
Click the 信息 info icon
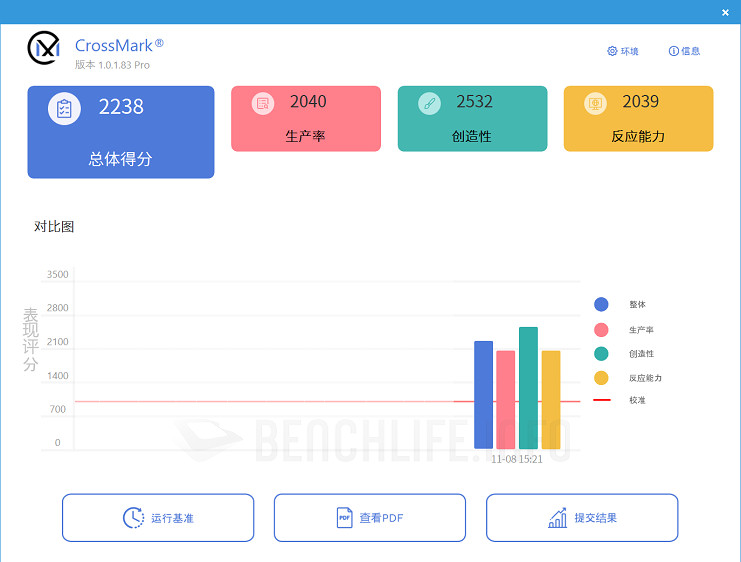click(673, 51)
